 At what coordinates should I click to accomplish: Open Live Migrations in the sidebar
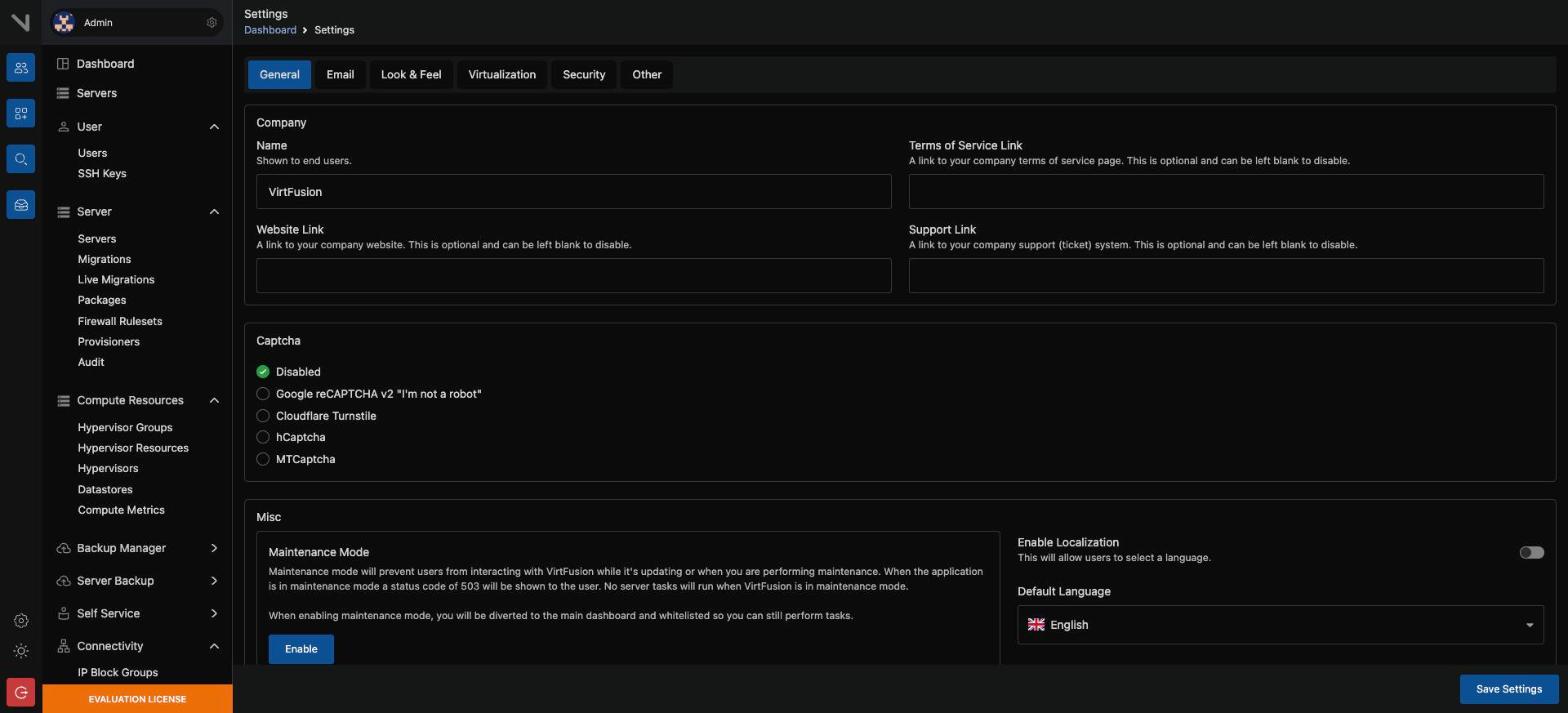(116, 280)
